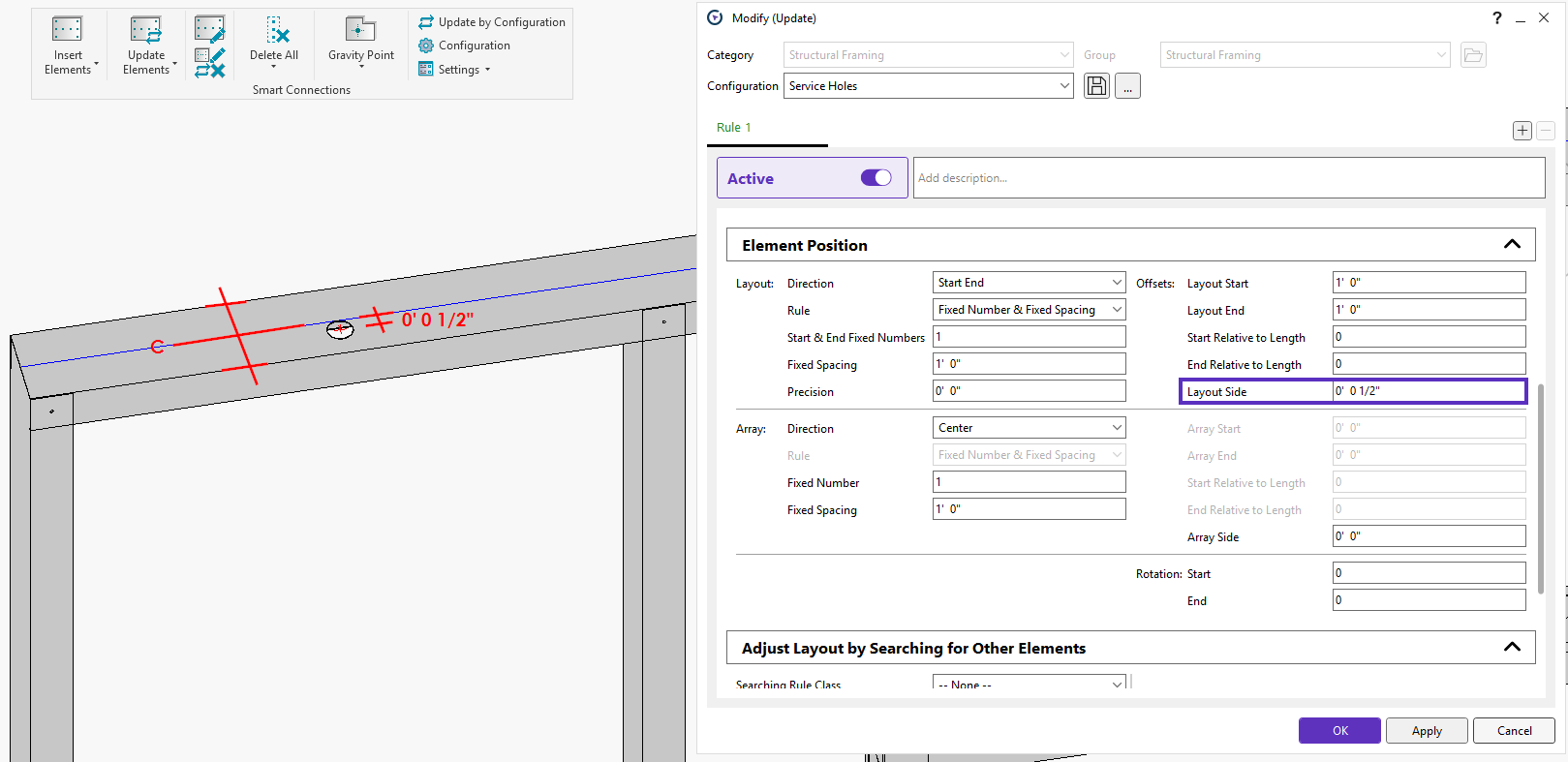Viewport: 1568px width, 762px height.
Task: Click the Insert Elements ribbon icon
Action: [68, 30]
